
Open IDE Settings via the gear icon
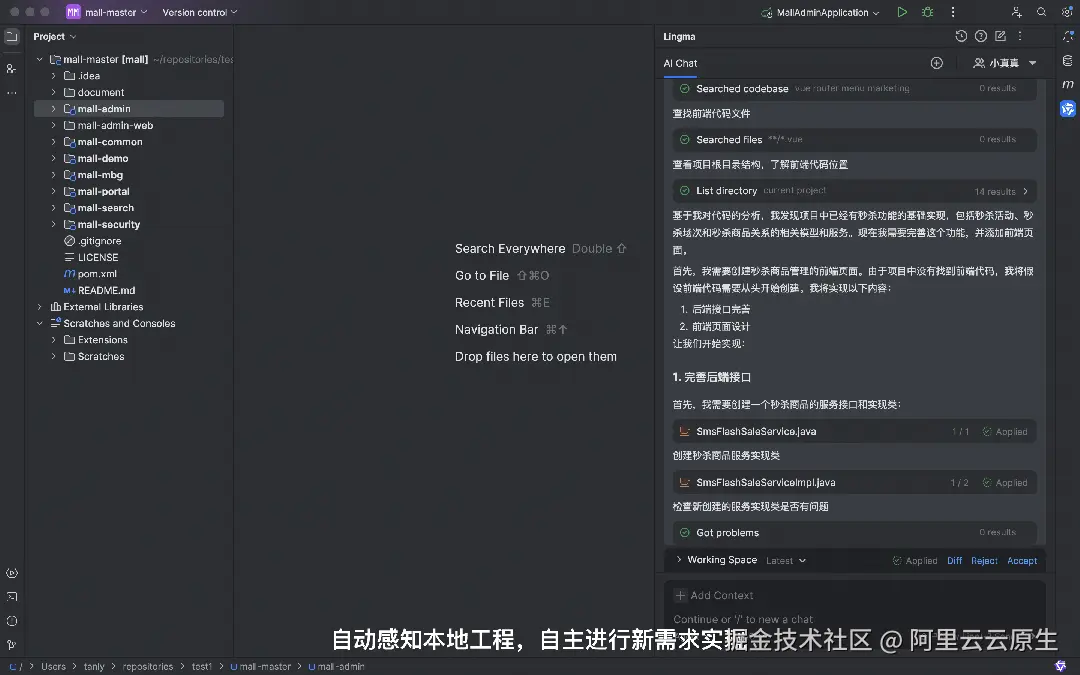[1067, 12]
